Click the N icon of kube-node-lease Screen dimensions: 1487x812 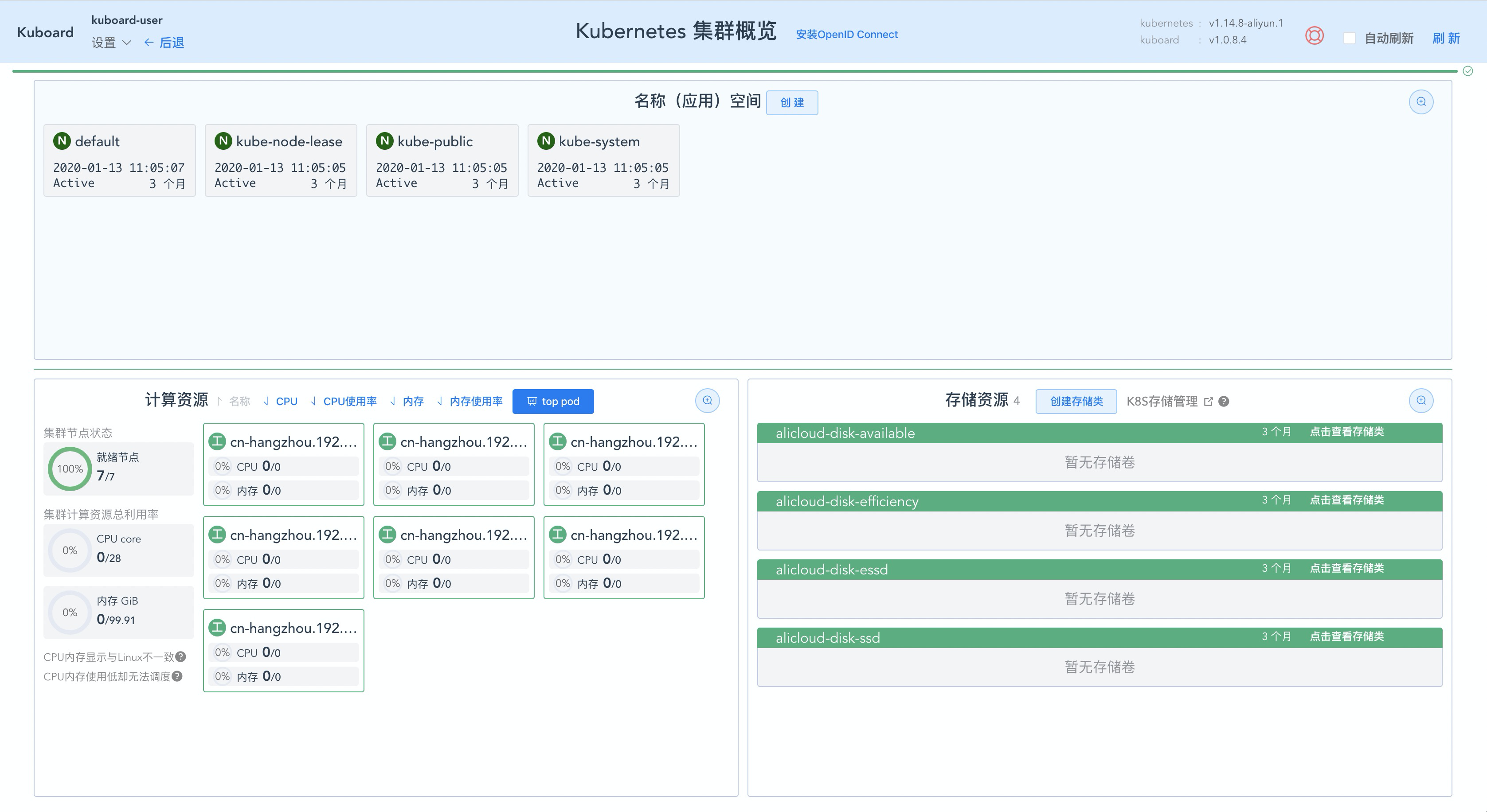click(x=223, y=141)
